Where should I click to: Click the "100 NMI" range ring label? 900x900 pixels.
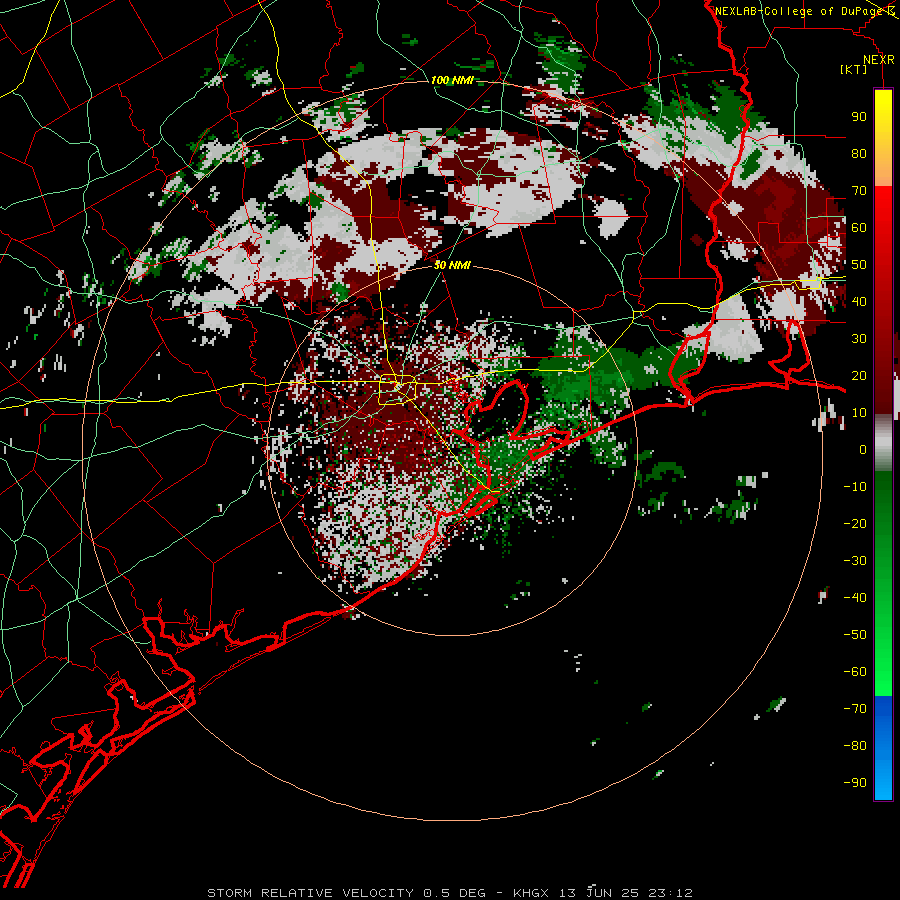tap(452, 80)
